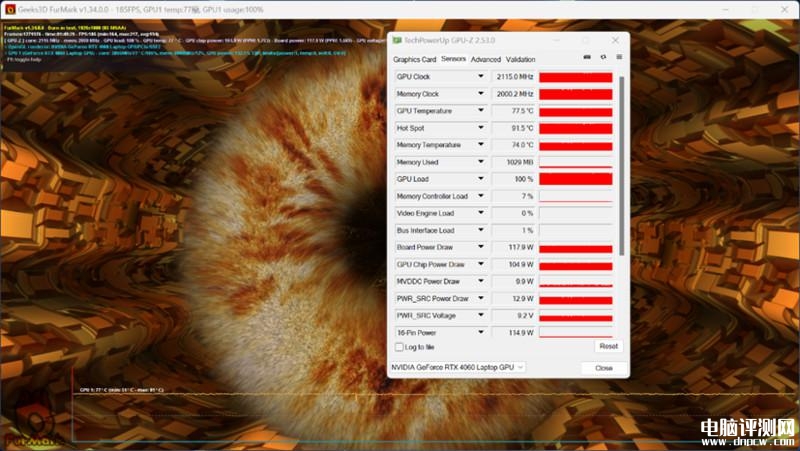Open the Bus Interface Load dropdown arrow
The width and height of the screenshot is (800, 451).
coord(481,230)
